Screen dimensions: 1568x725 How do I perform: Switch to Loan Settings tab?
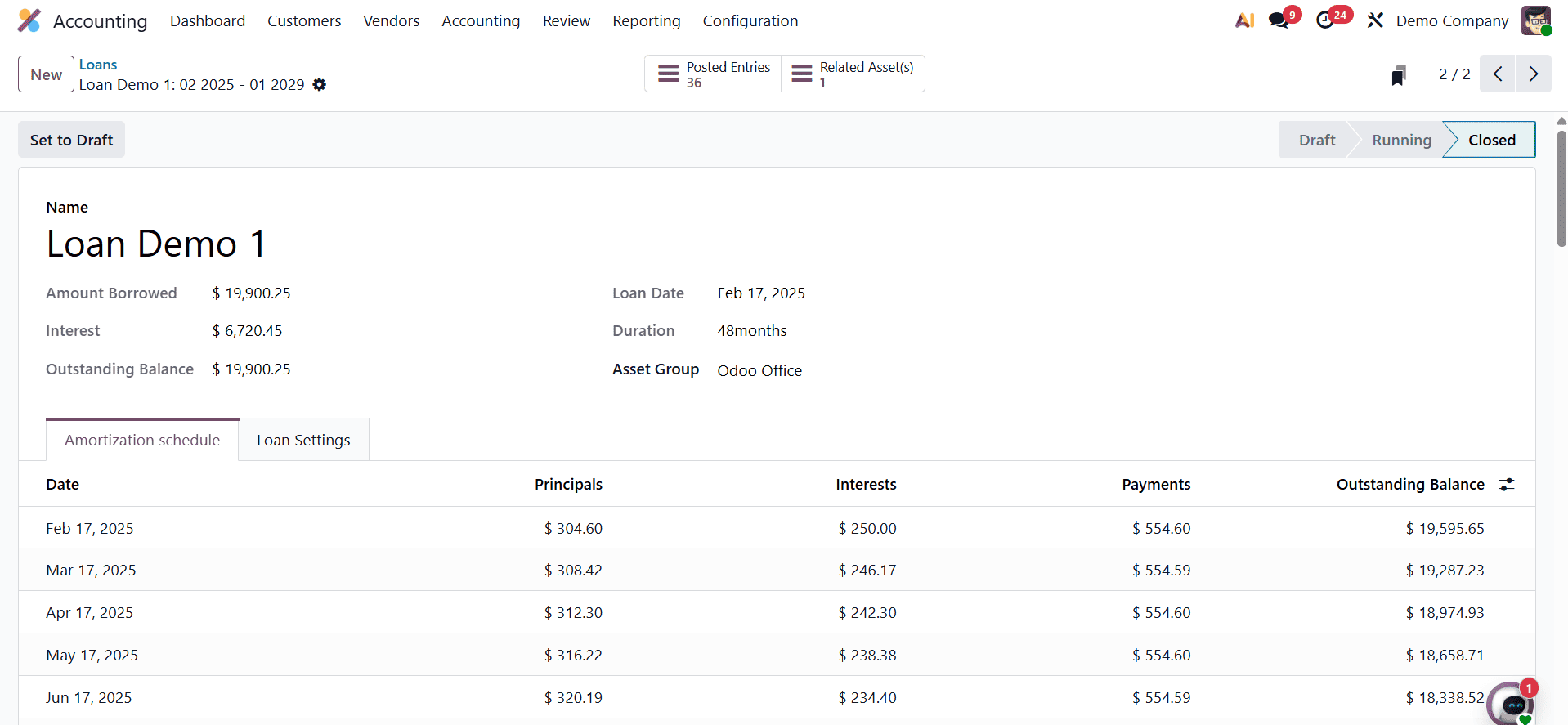click(303, 440)
